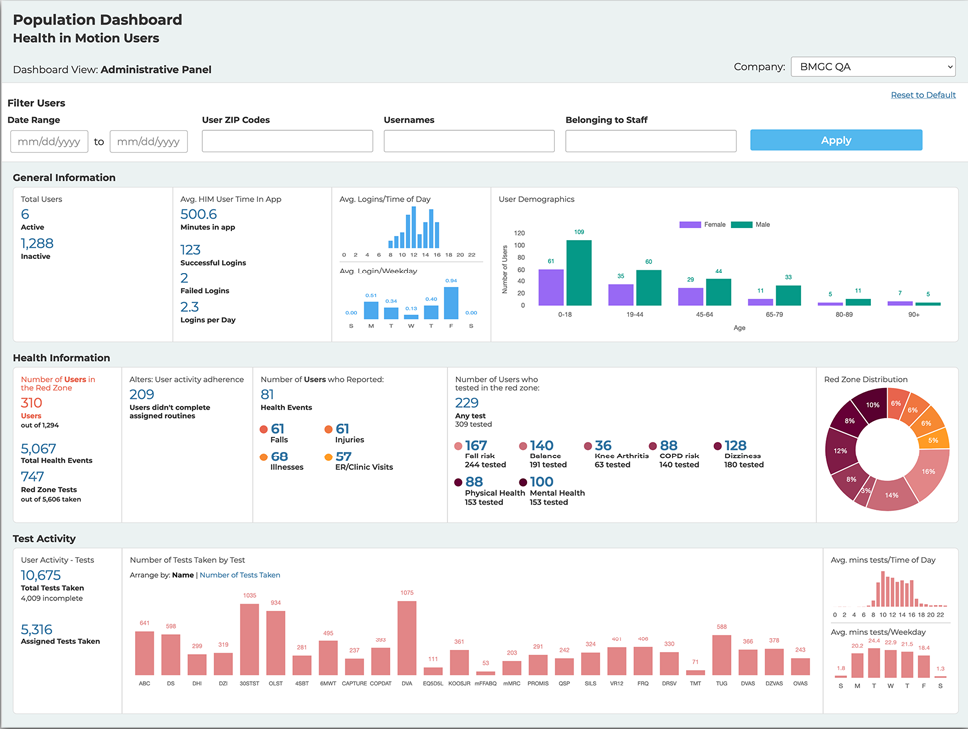968x729 pixels.
Task: Click the Dizziness indicator dot
Action: point(717,446)
